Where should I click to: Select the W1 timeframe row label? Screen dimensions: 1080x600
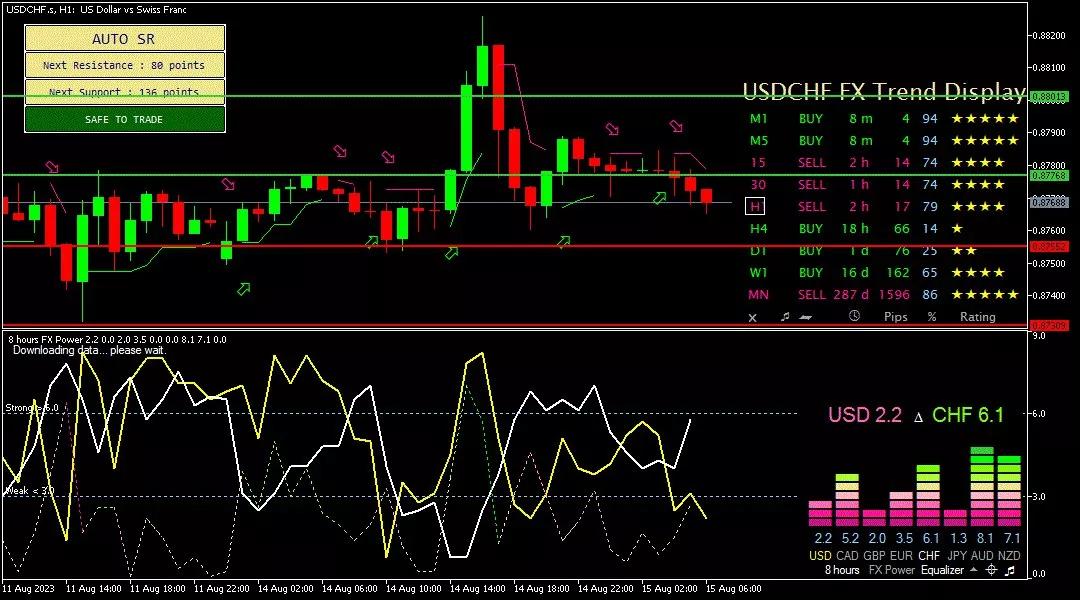coord(758,273)
